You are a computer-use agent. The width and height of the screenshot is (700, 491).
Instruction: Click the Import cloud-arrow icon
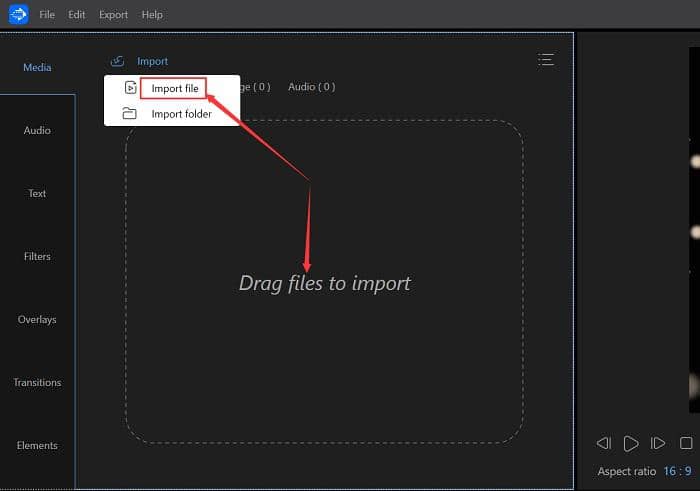(x=117, y=61)
